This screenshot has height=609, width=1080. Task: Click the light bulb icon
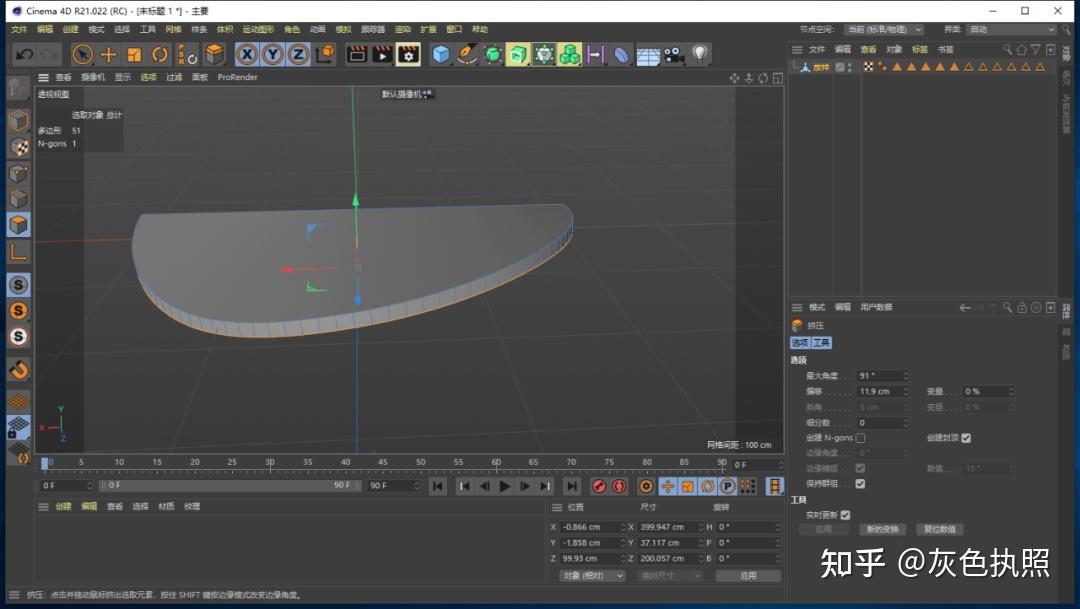pos(700,54)
